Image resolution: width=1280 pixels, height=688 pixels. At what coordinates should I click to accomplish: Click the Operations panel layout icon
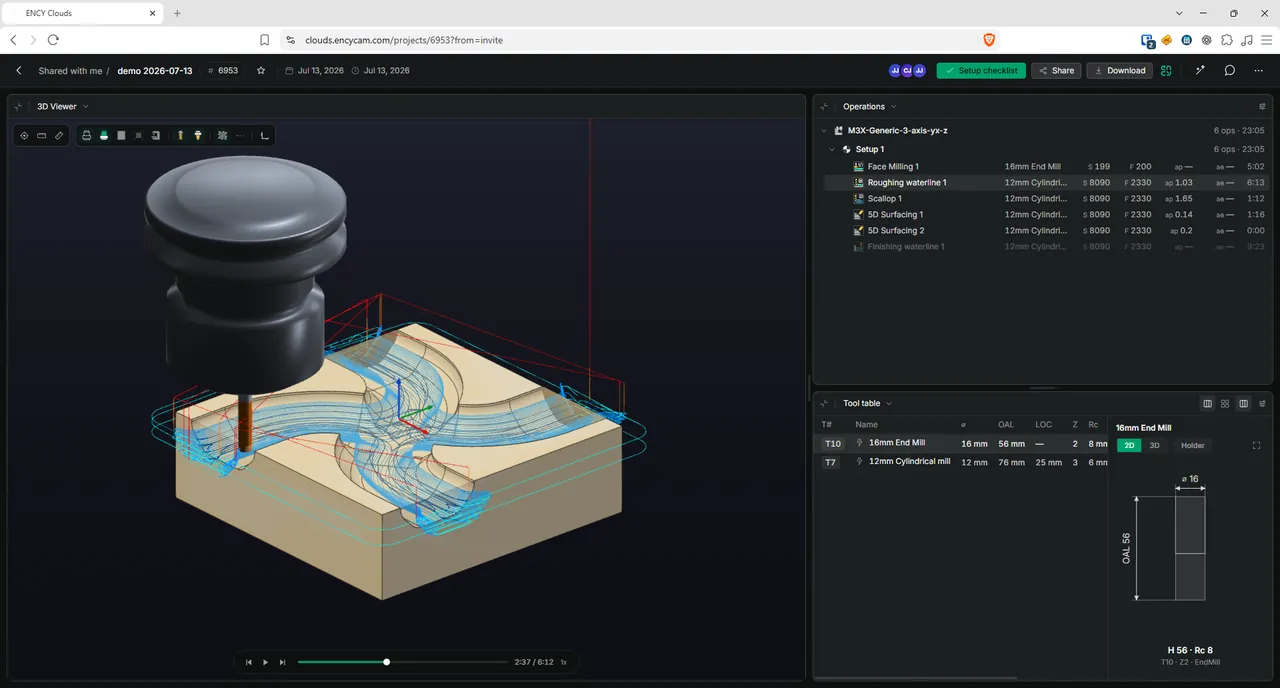[825, 106]
